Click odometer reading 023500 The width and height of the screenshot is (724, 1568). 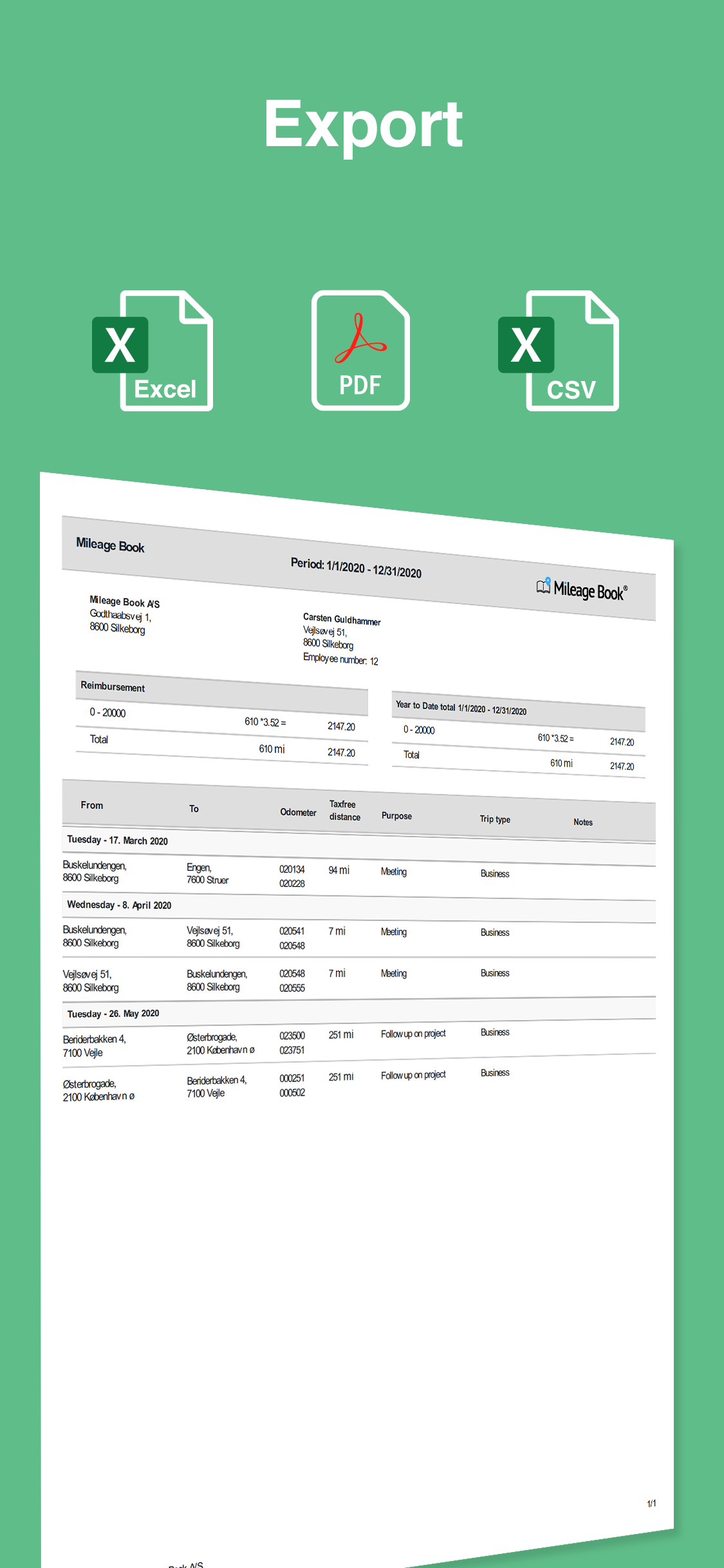tap(292, 1035)
